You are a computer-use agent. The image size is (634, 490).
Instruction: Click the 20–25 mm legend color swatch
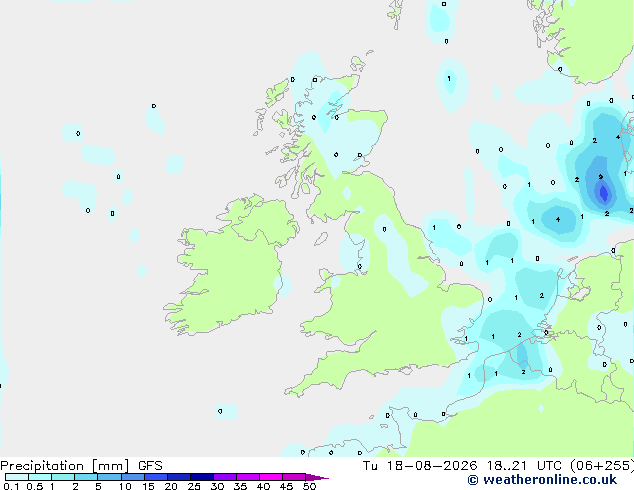coord(179,477)
